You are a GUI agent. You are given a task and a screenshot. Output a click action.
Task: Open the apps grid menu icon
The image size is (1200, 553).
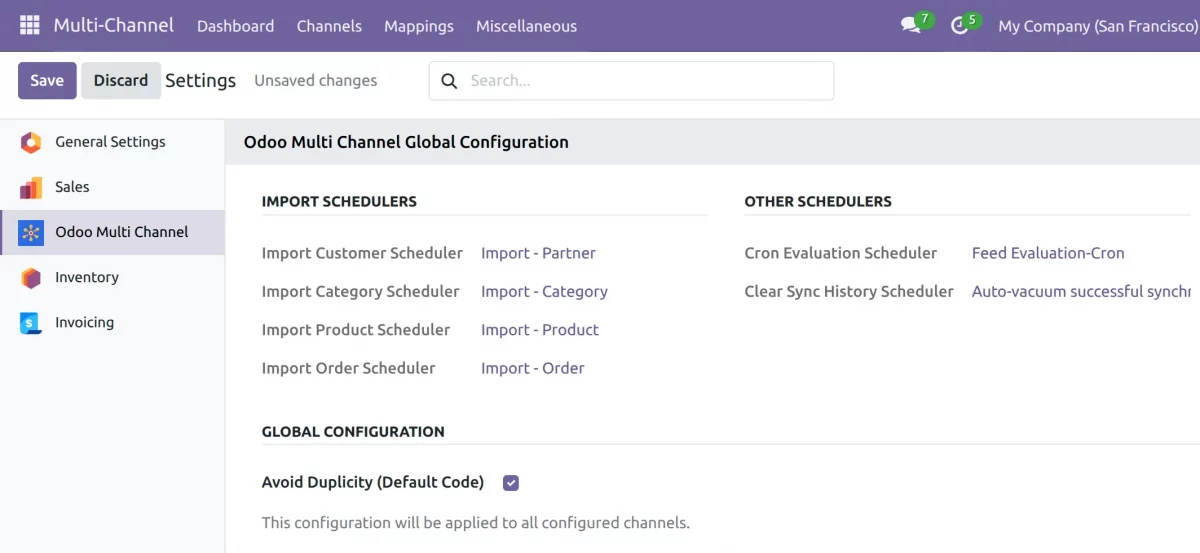coord(30,26)
